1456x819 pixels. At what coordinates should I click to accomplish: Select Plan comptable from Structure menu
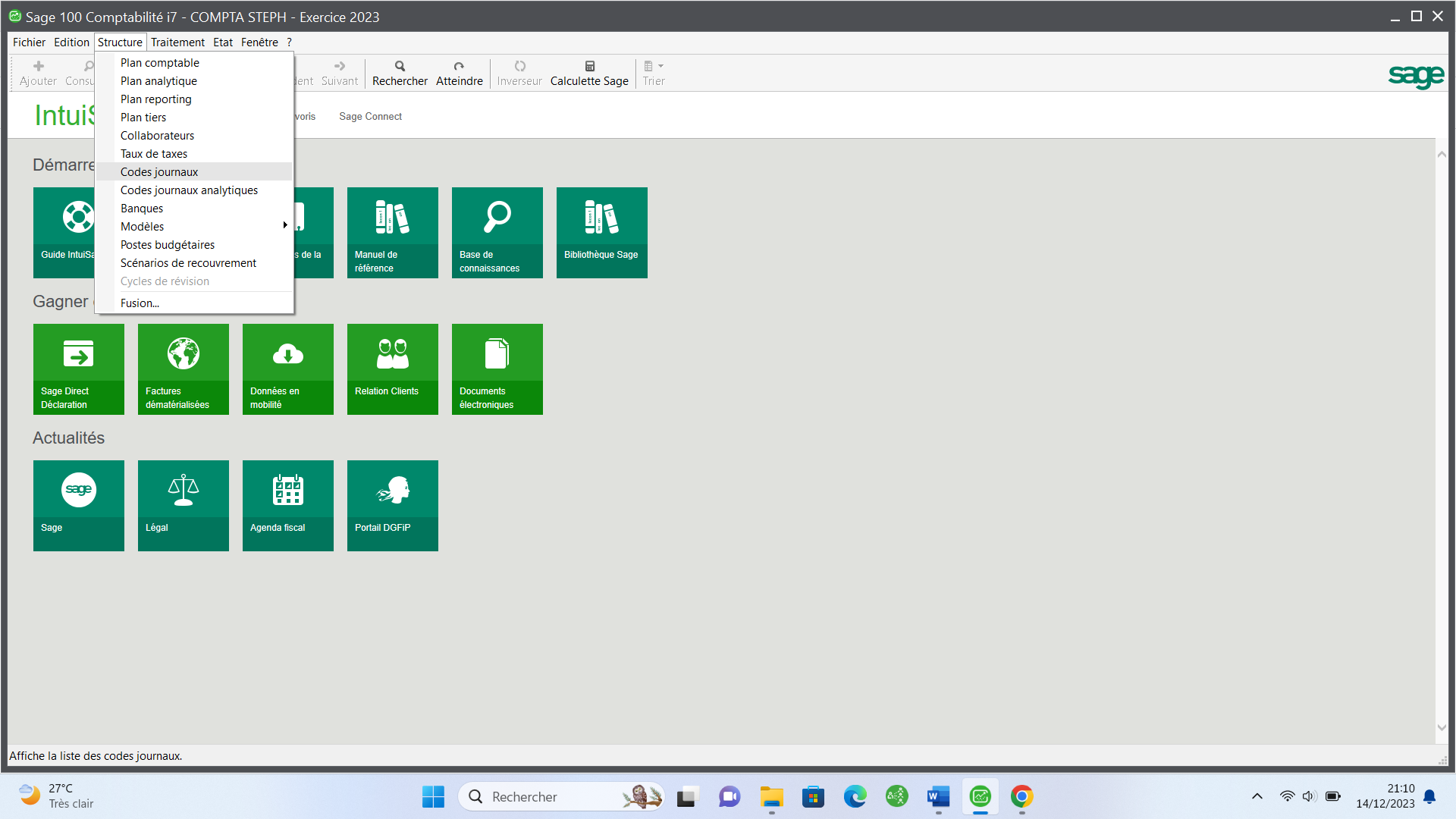[194, 63]
